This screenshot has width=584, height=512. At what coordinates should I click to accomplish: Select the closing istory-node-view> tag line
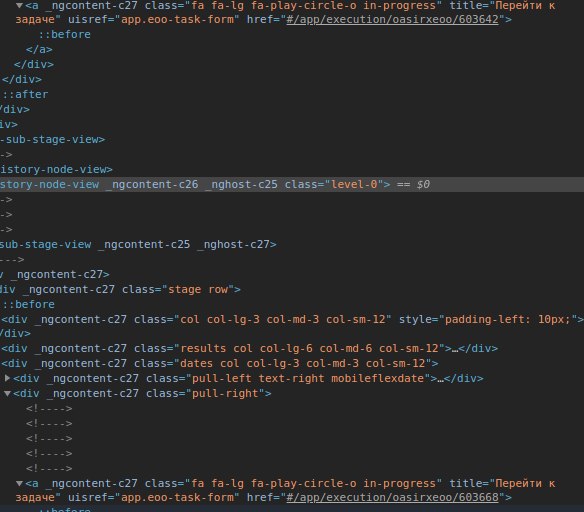click(x=56, y=169)
